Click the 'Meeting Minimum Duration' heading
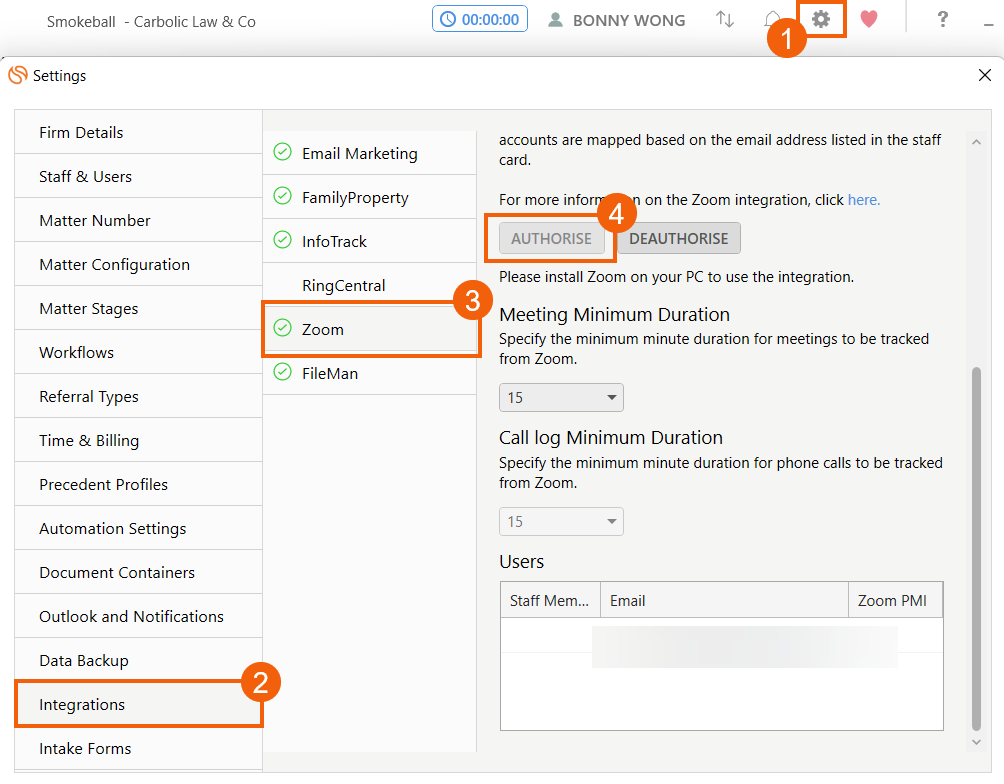This screenshot has width=1004, height=784. click(614, 314)
